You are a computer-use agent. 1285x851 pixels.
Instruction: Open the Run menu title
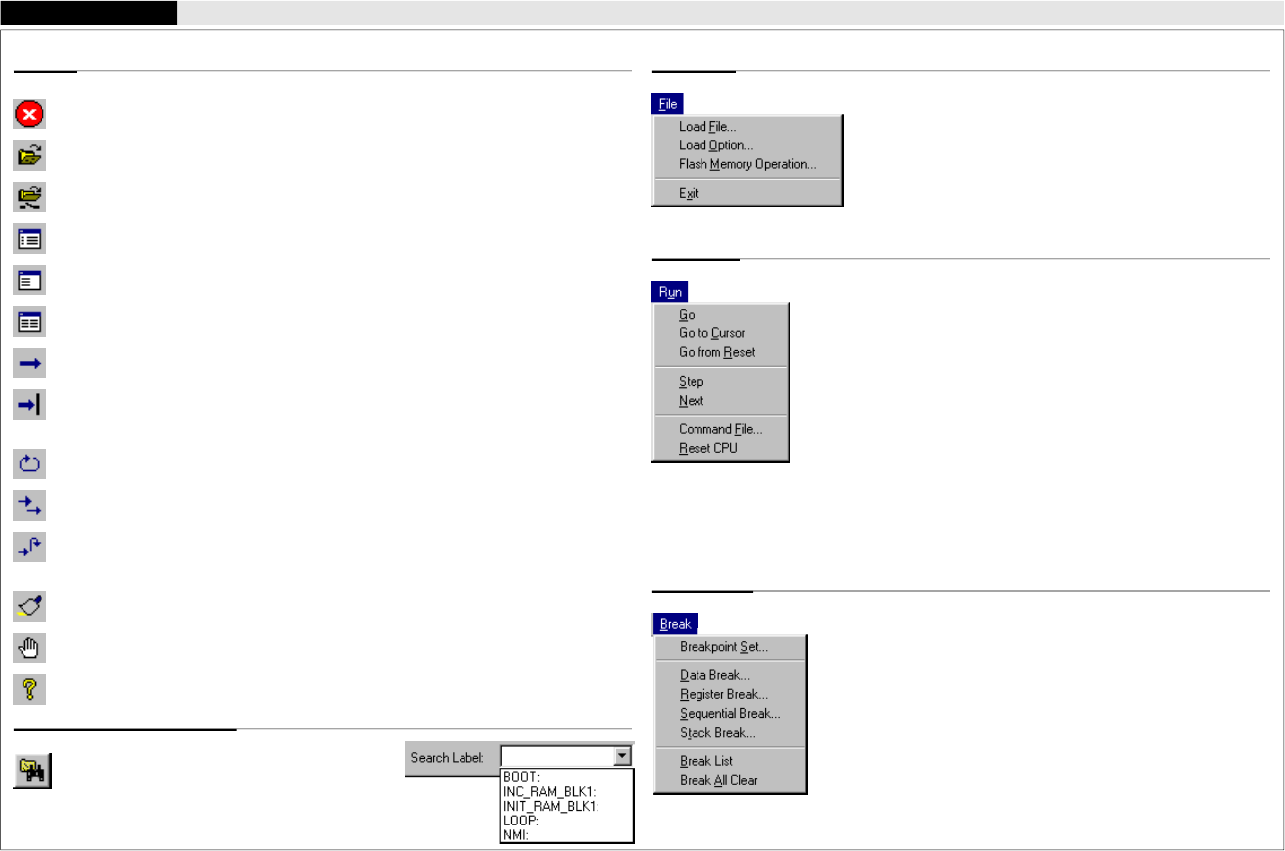point(670,292)
